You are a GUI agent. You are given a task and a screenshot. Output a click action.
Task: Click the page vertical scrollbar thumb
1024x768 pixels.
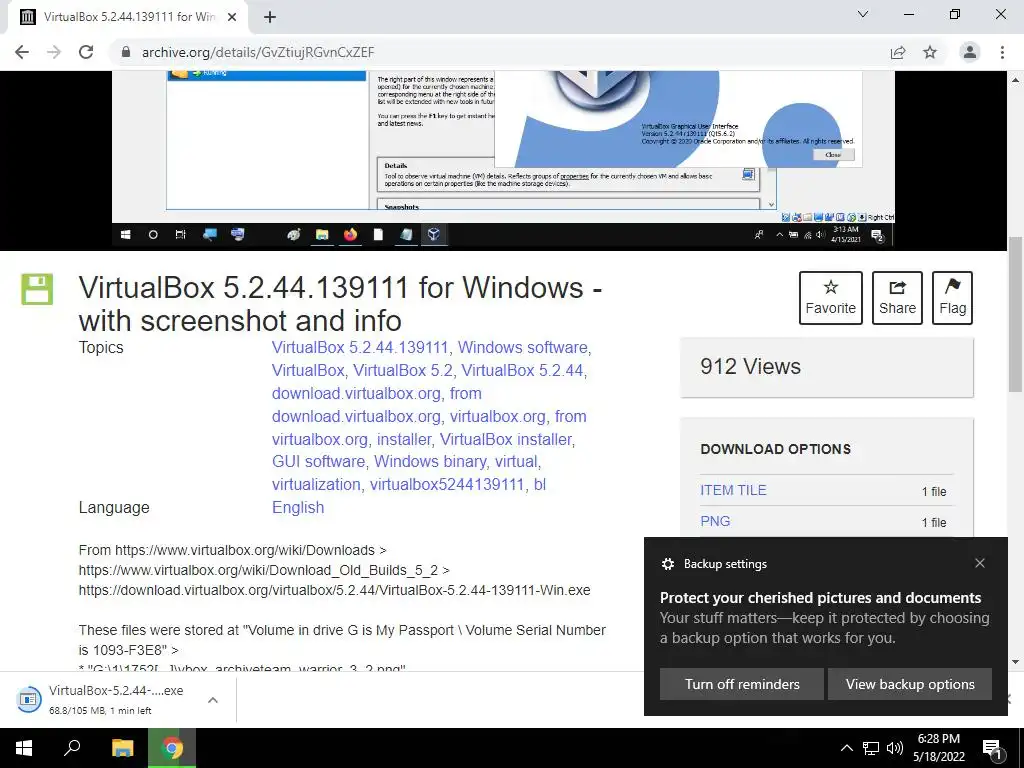pos(1015,315)
